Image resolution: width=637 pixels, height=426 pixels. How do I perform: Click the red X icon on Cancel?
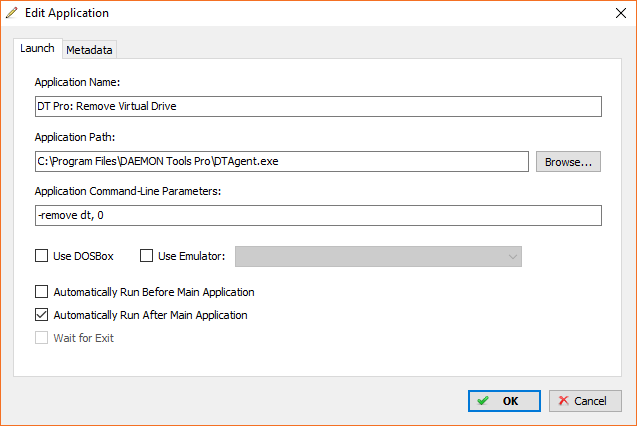[563, 401]
